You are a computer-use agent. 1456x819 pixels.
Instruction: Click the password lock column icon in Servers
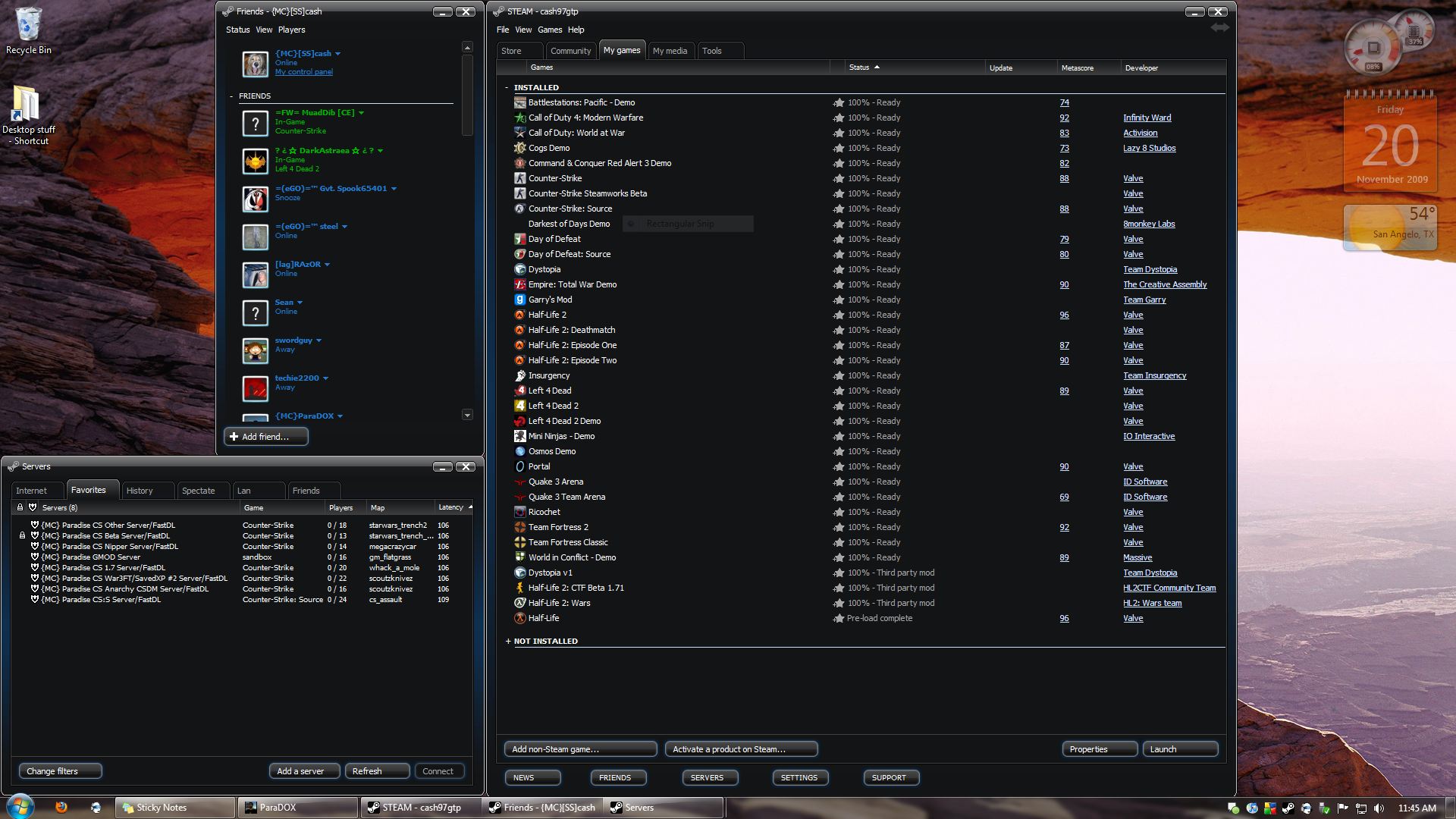click(20, 507)
